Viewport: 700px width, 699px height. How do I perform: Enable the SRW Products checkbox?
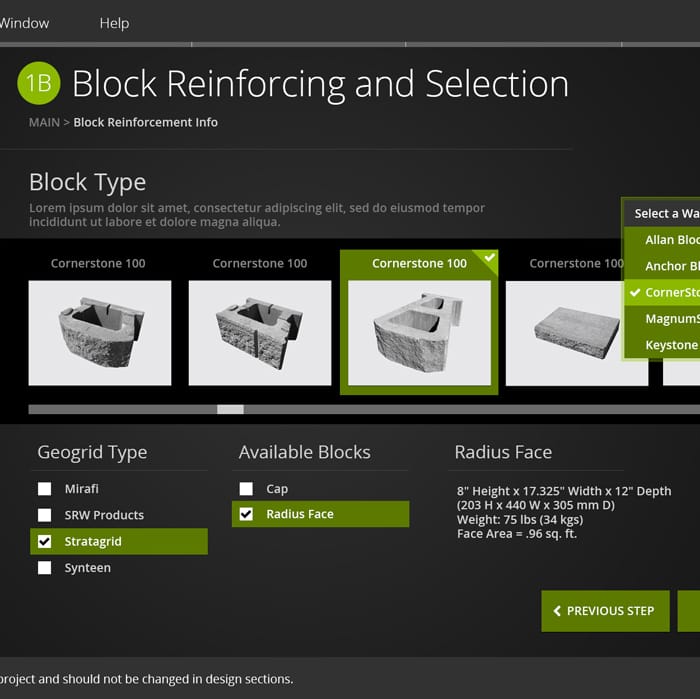(x=45, y=515)
